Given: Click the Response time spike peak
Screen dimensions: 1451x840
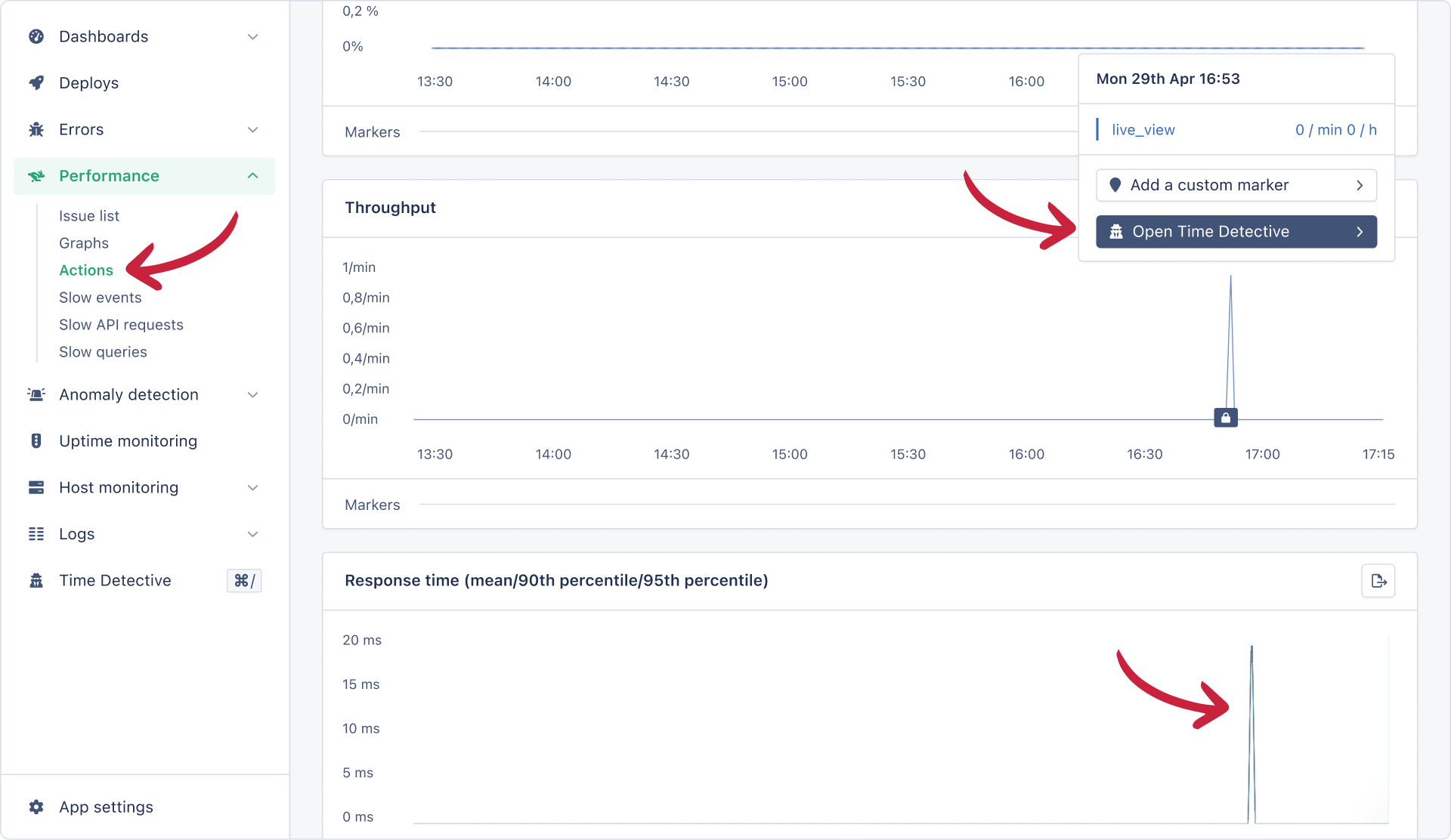Looking at the screenshot, I should coord(1251,648).
